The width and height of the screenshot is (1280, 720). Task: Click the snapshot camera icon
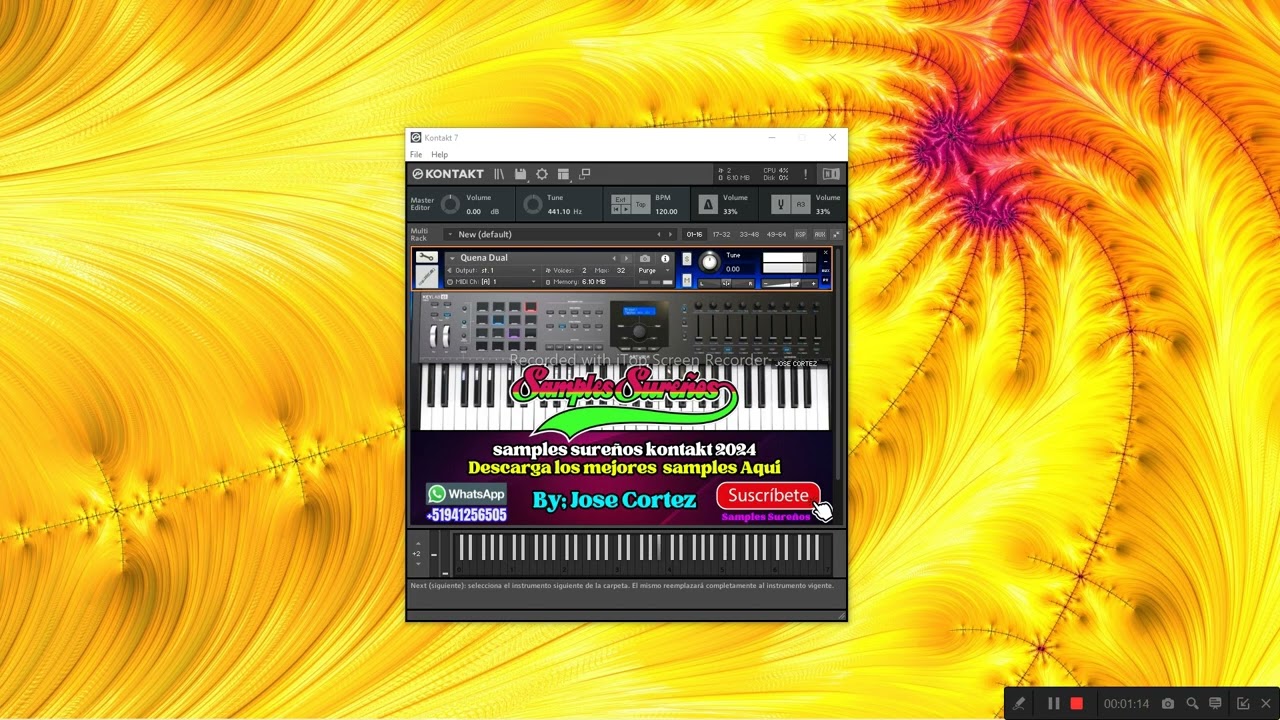click(x=645, y=258)
